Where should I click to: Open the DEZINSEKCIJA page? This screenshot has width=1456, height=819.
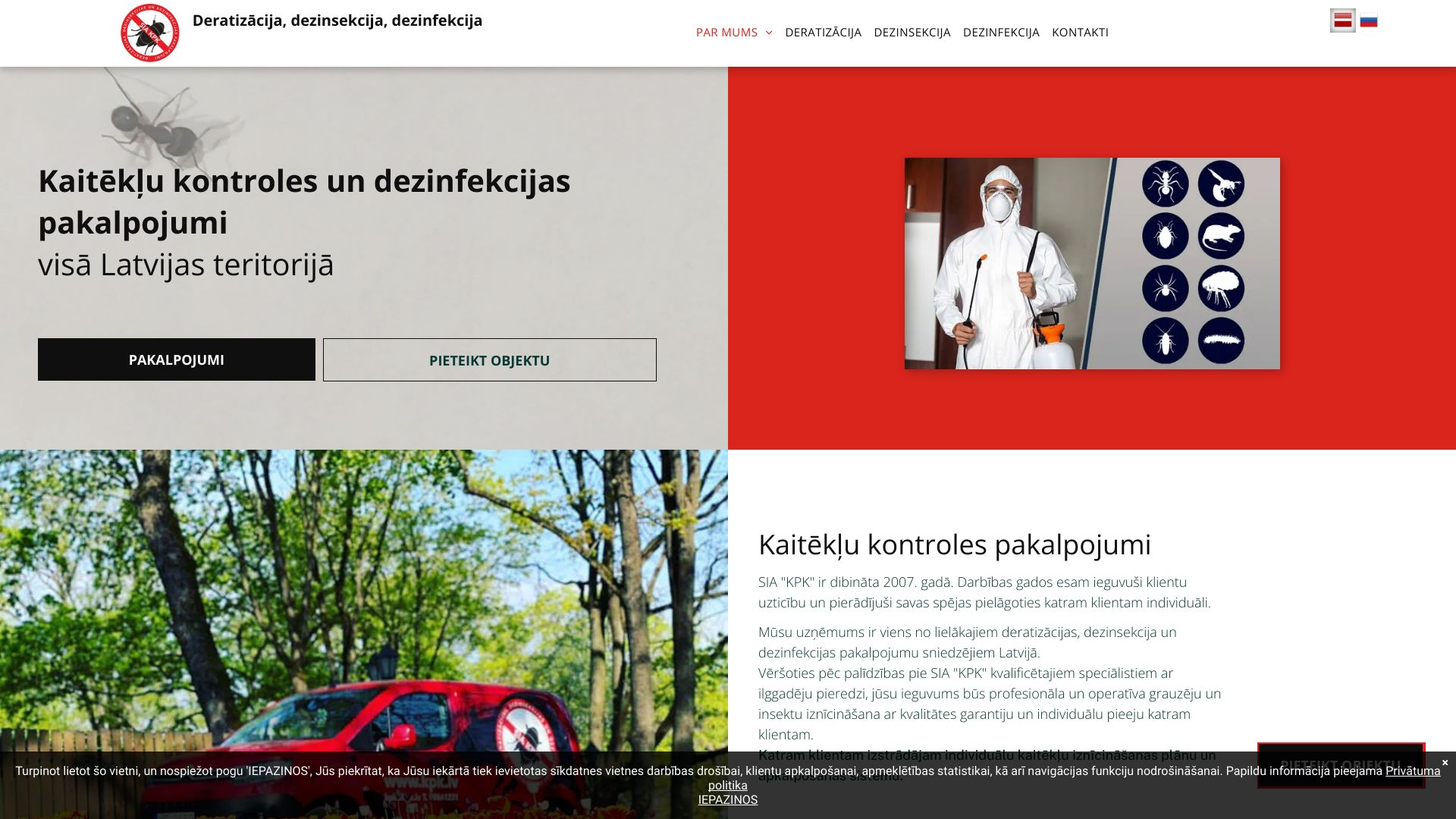(912, 33)
